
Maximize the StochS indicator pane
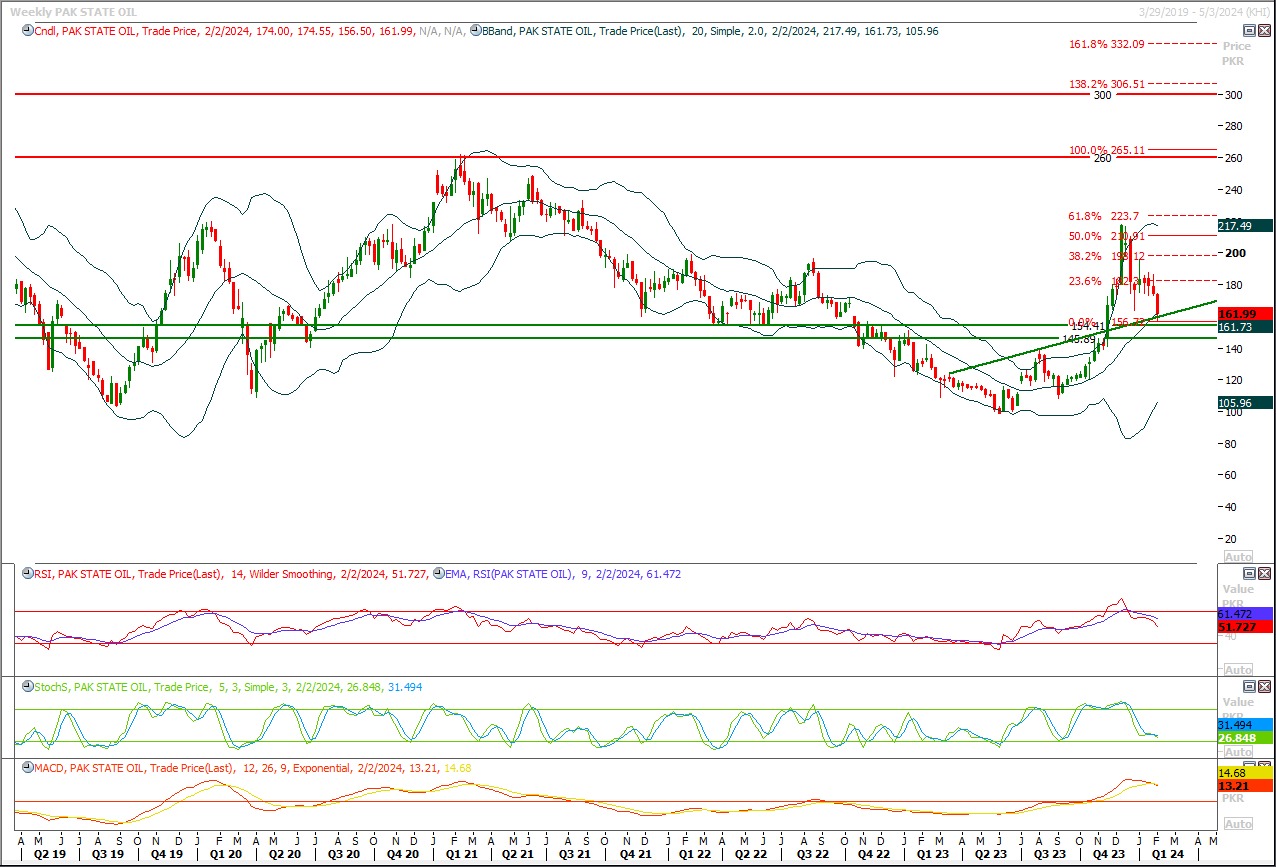click(x=1248, y=687)
